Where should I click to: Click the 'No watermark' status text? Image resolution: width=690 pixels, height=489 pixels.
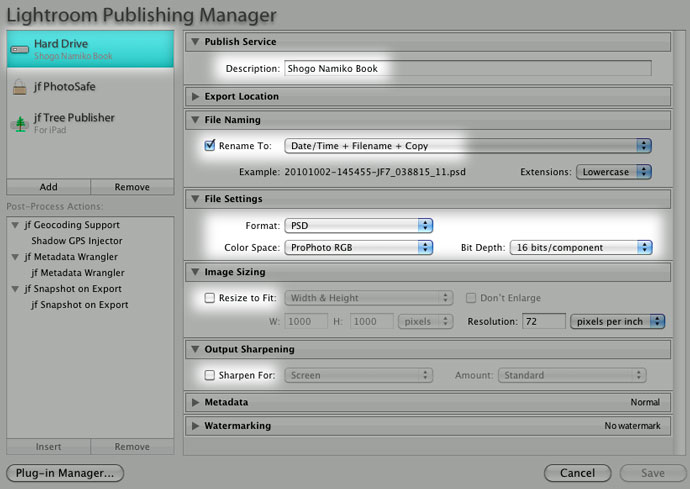632,426
